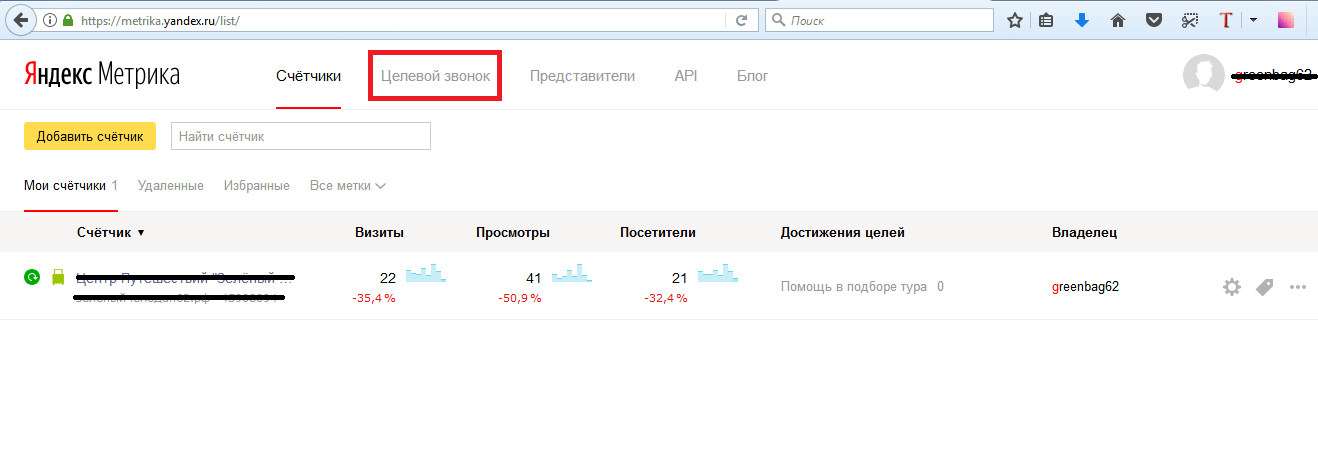Image resolution: width=1318 pixels, height=469 pixels.
Task: Show bookmarks list icon in the toolbar
Action: [1047, 20]
